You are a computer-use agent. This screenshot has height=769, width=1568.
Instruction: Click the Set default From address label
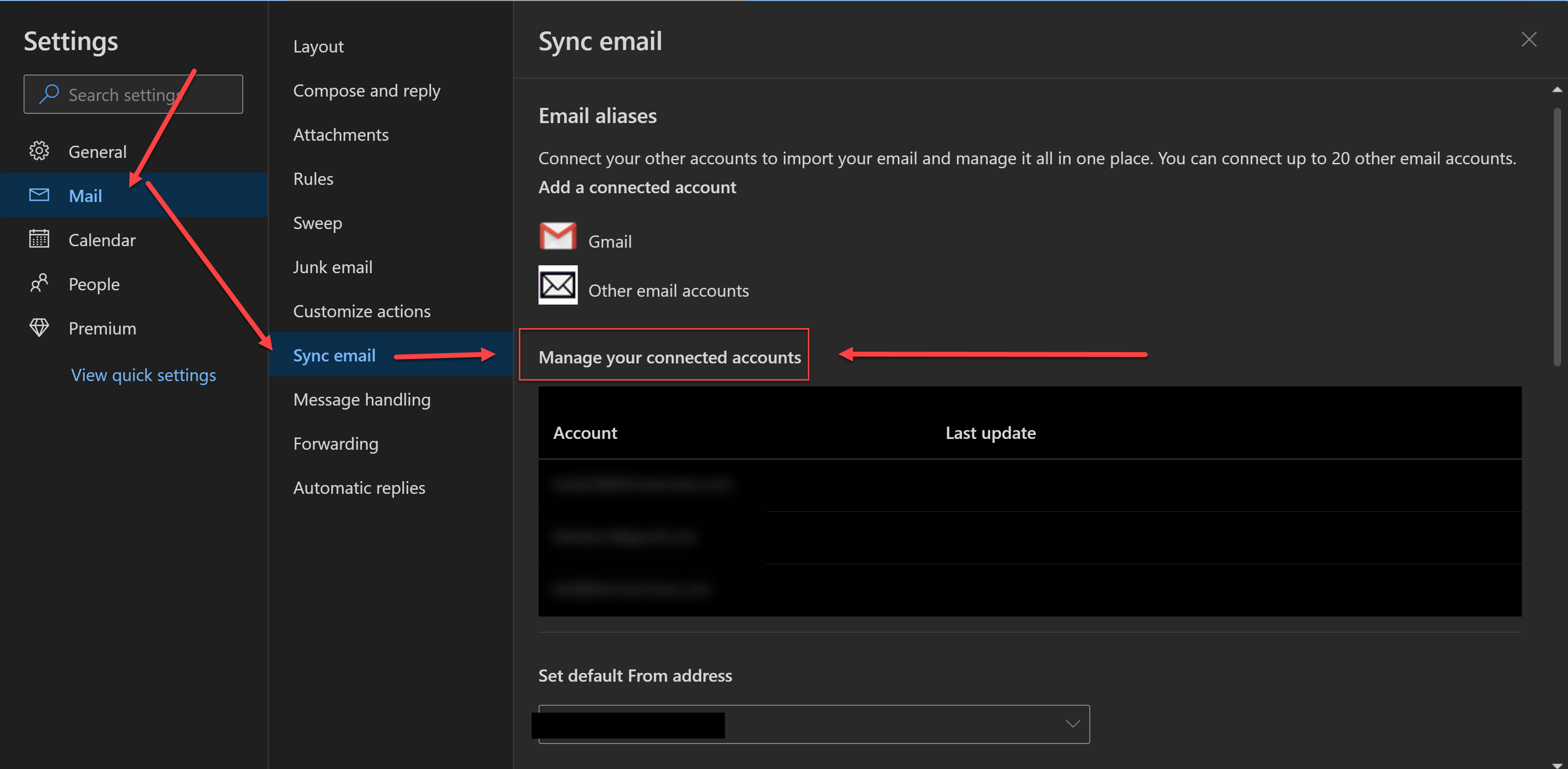click(x=635, y=676)
